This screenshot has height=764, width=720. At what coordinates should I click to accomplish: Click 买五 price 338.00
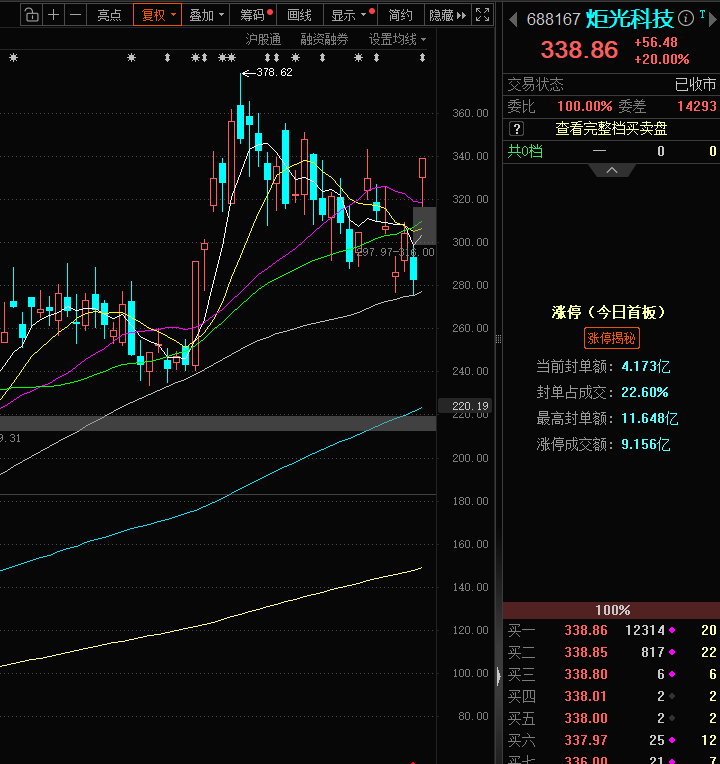pos(586,718)
